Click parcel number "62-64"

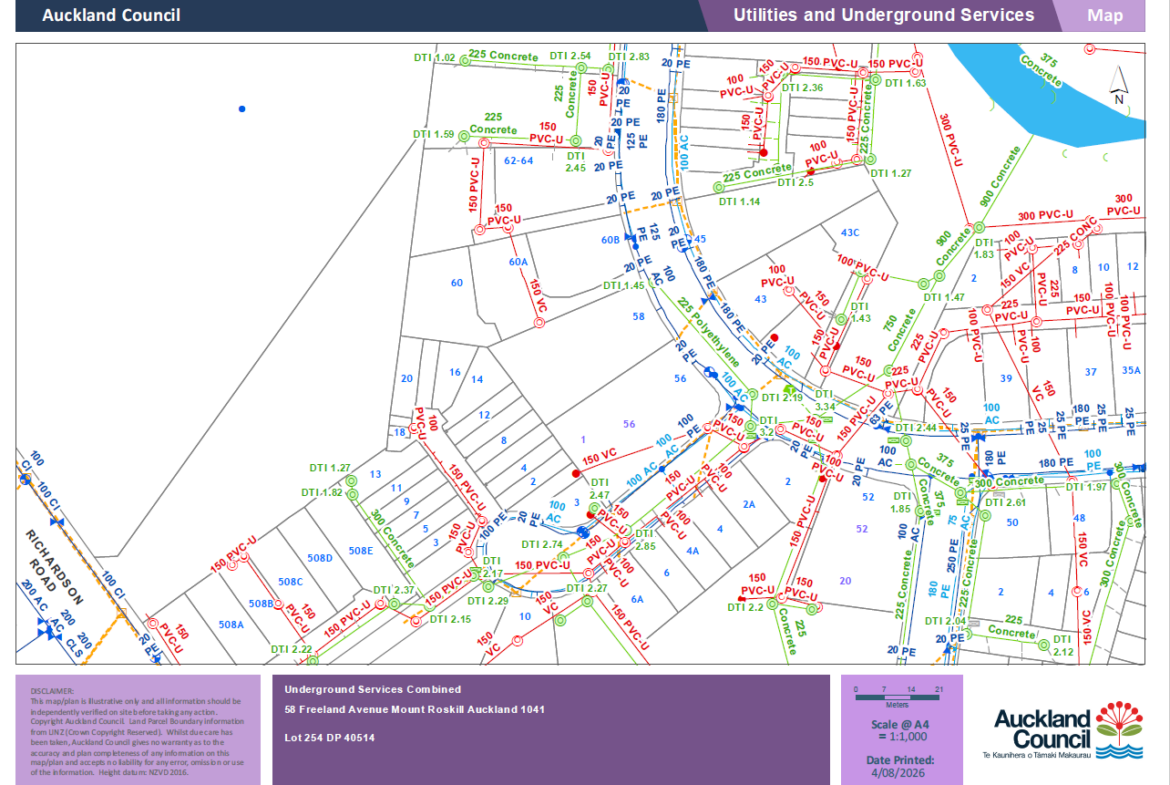(519, 160)
